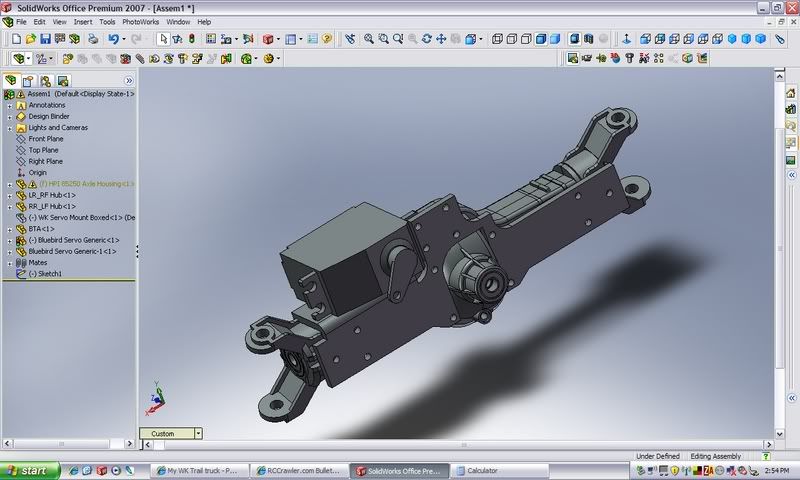Click the Task Pane home icon

pyautogui.click(x=791, y=93)
